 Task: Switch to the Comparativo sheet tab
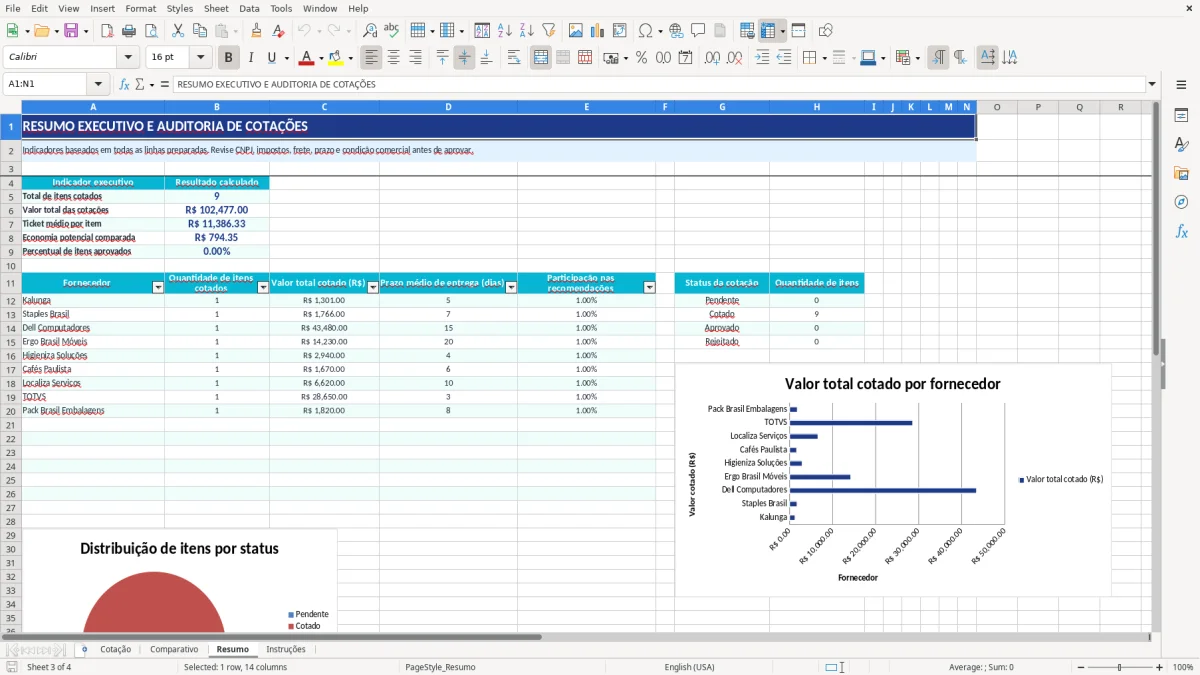click(174, 649)
